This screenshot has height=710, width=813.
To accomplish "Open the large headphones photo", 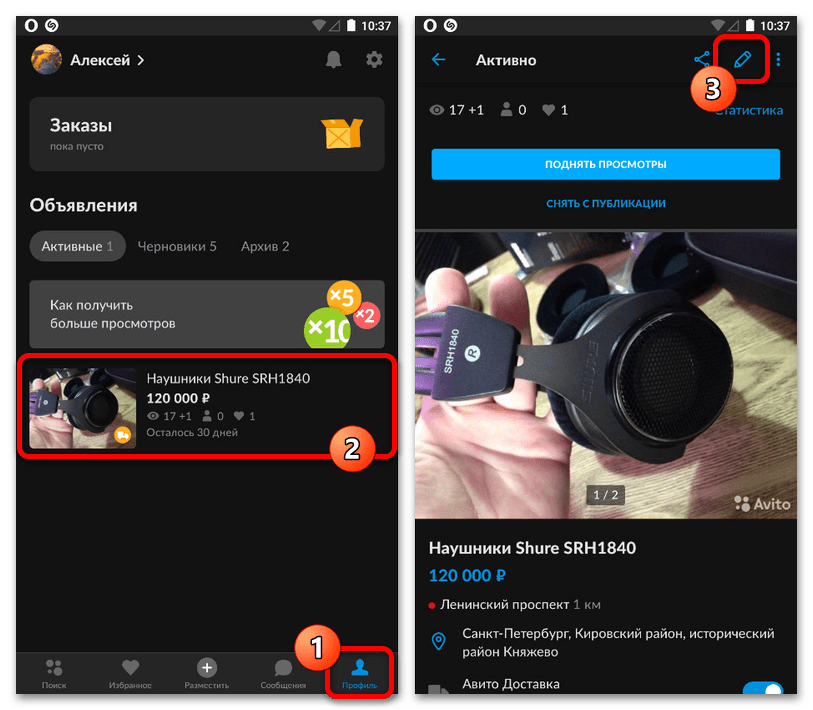I will pyautogui.click(x=606, y=374).
